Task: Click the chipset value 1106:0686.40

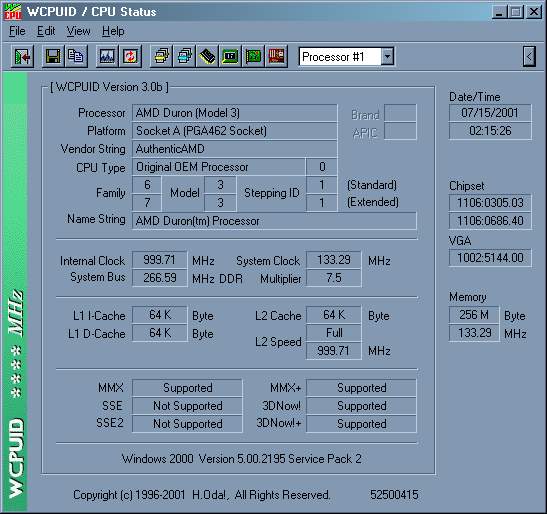Action: (x=490, y=221)
